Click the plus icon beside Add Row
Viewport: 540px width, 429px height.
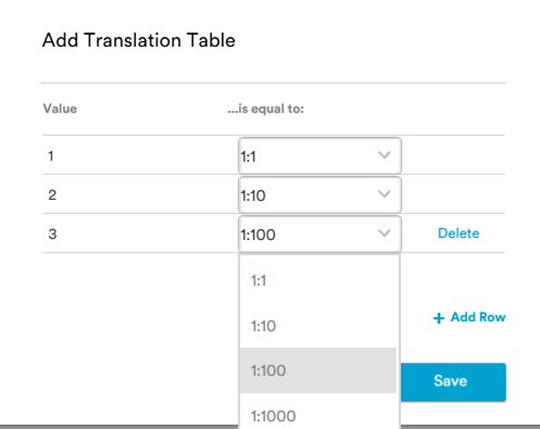pyautogui.click(x=439, y=318)
